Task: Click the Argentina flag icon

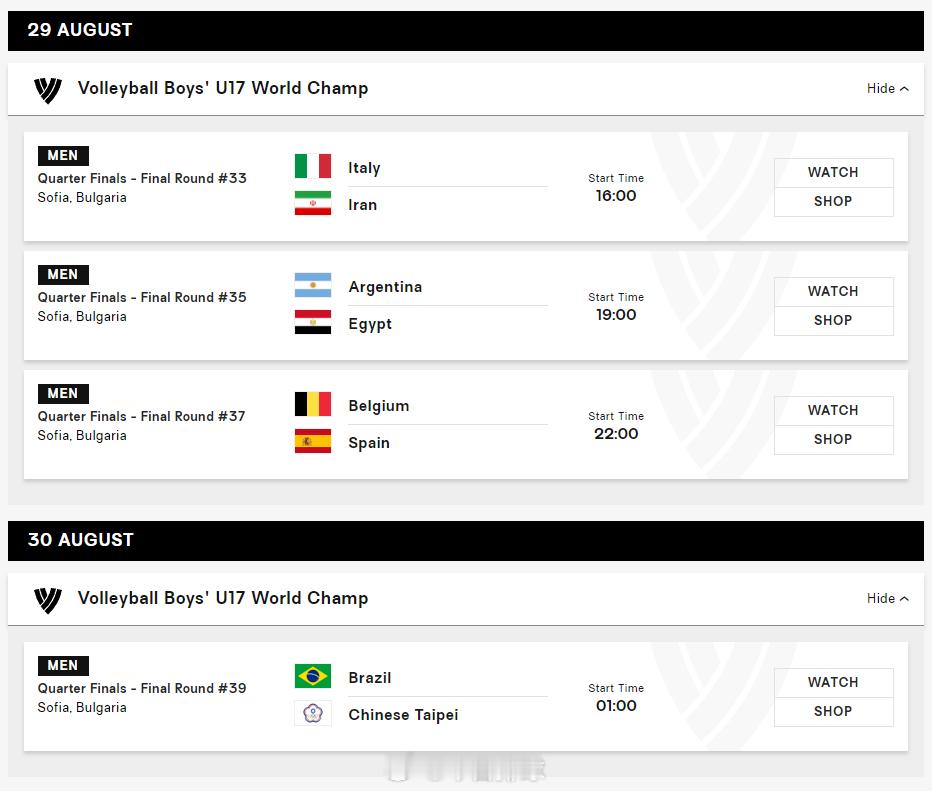Action: pyautogui.click(x=313, y=285)
